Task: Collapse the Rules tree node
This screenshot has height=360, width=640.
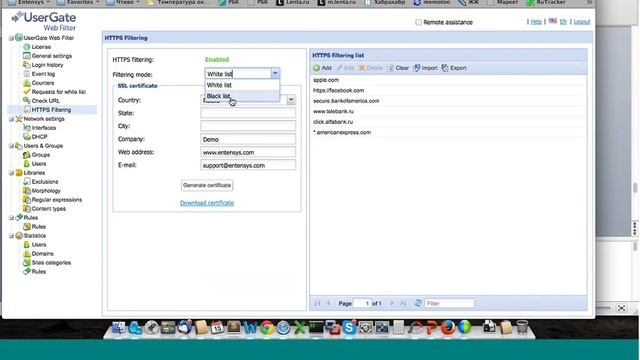Action: pyautogui.click(x=11, y=218)
